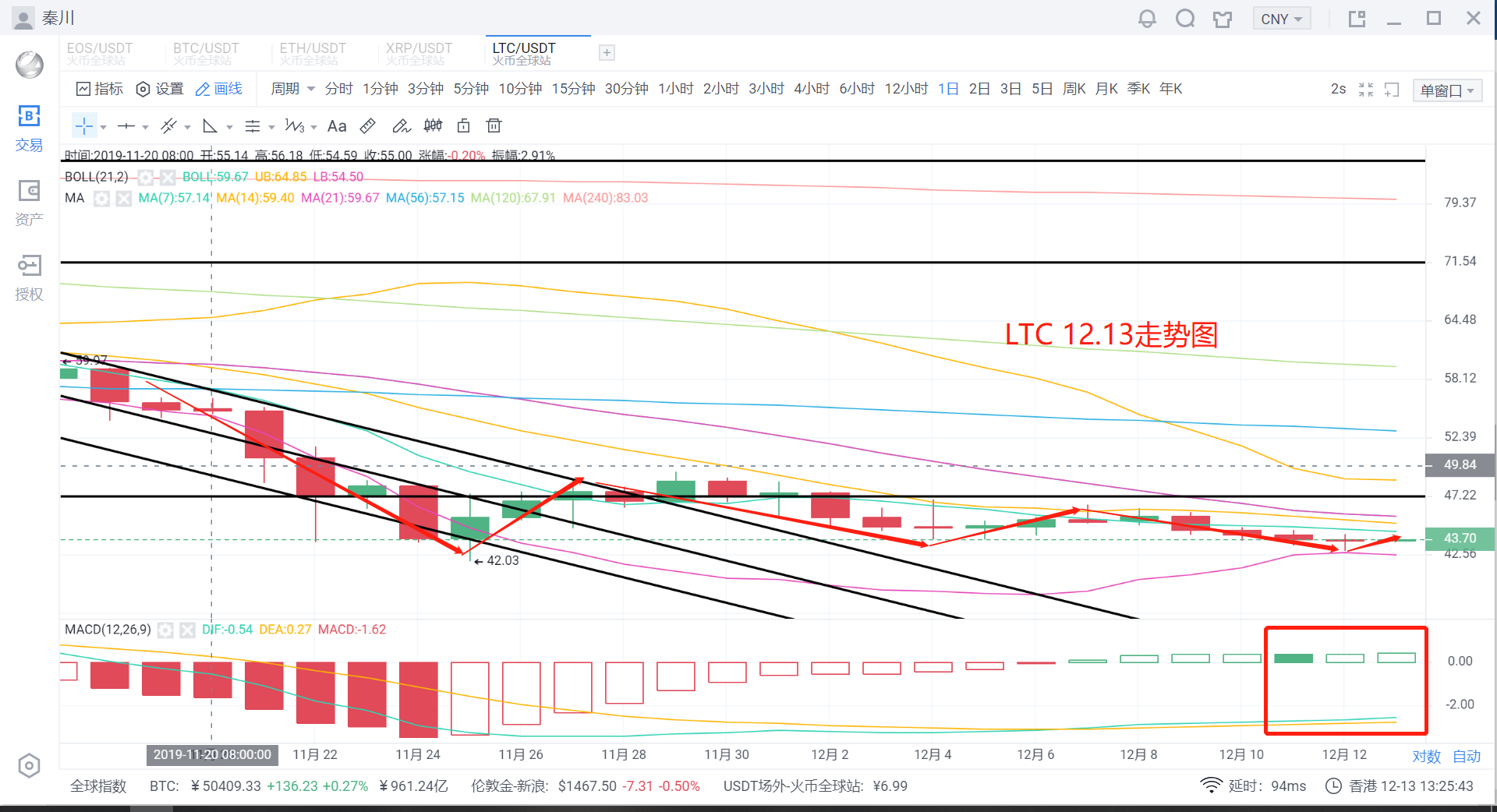Screen dimensions: 1497x812
Task: Select the 周K weekly period
Action: [x=1074, y=89]
